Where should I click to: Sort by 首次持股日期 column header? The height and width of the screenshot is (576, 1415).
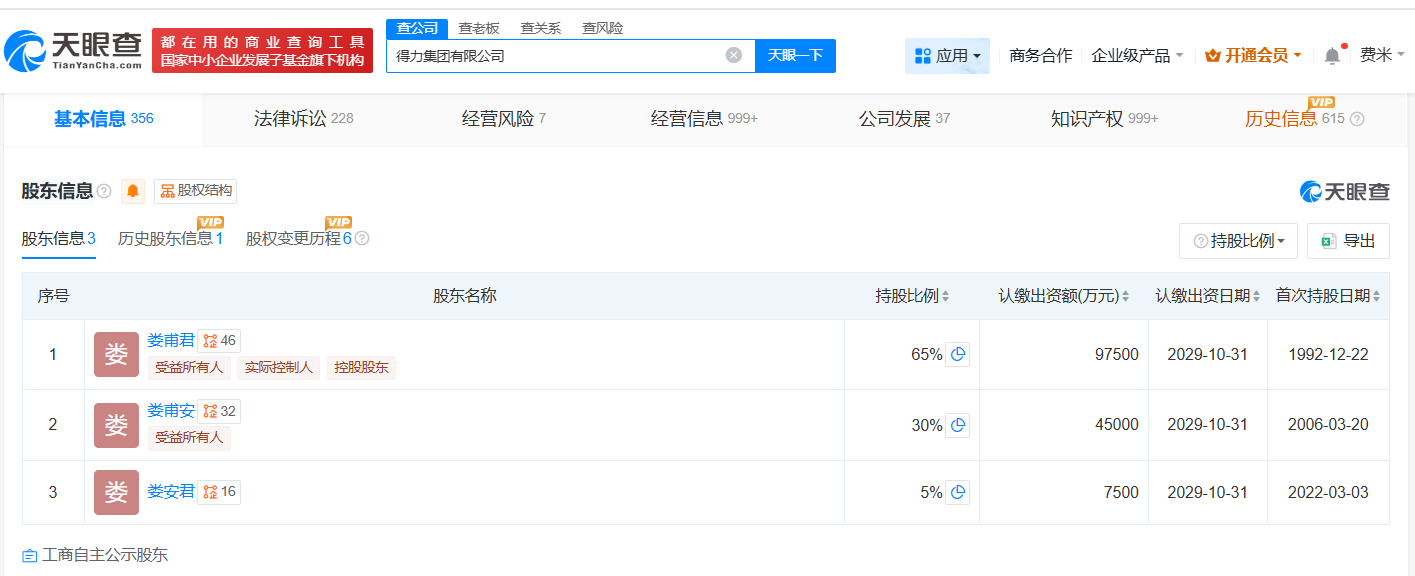point(1328,296)
